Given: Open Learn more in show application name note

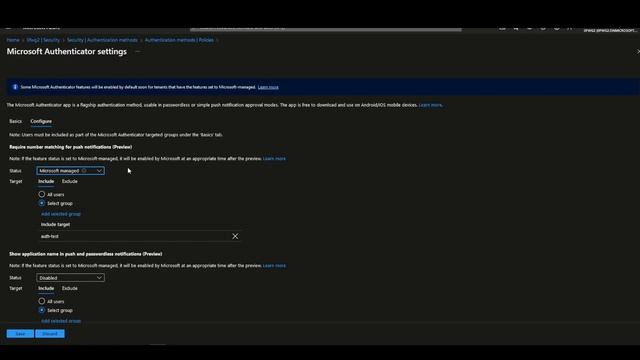Looking at the screenshot, I should pyautogui.click(x=274, y=265).
